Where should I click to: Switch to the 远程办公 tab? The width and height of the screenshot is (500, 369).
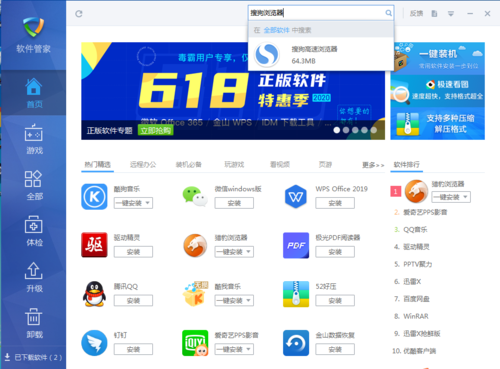coord(143,164)
